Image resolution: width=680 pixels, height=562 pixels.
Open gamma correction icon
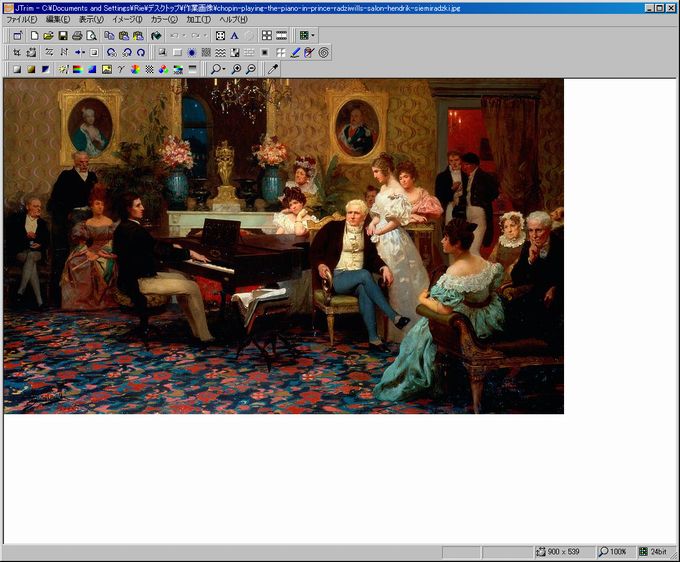coord(121,69)
